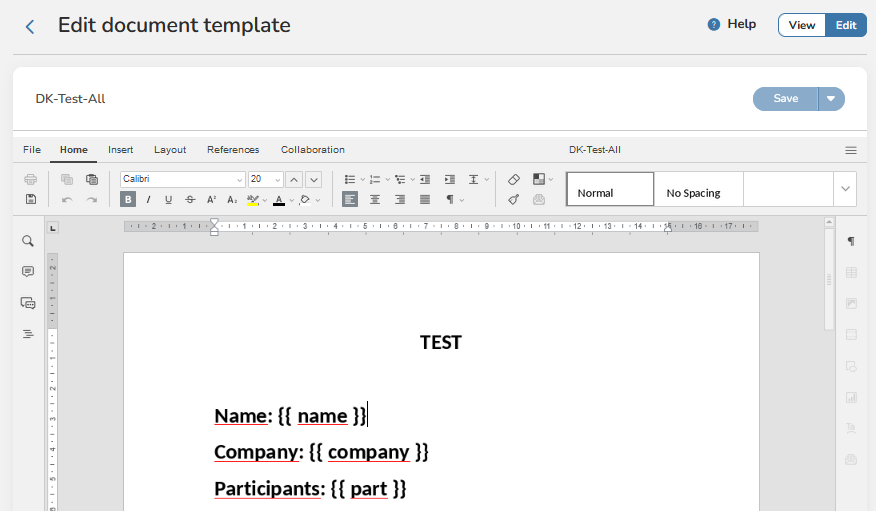Toggle Bold formatting off
This screenshot has width=876, height=511.
tap(128, 199)
